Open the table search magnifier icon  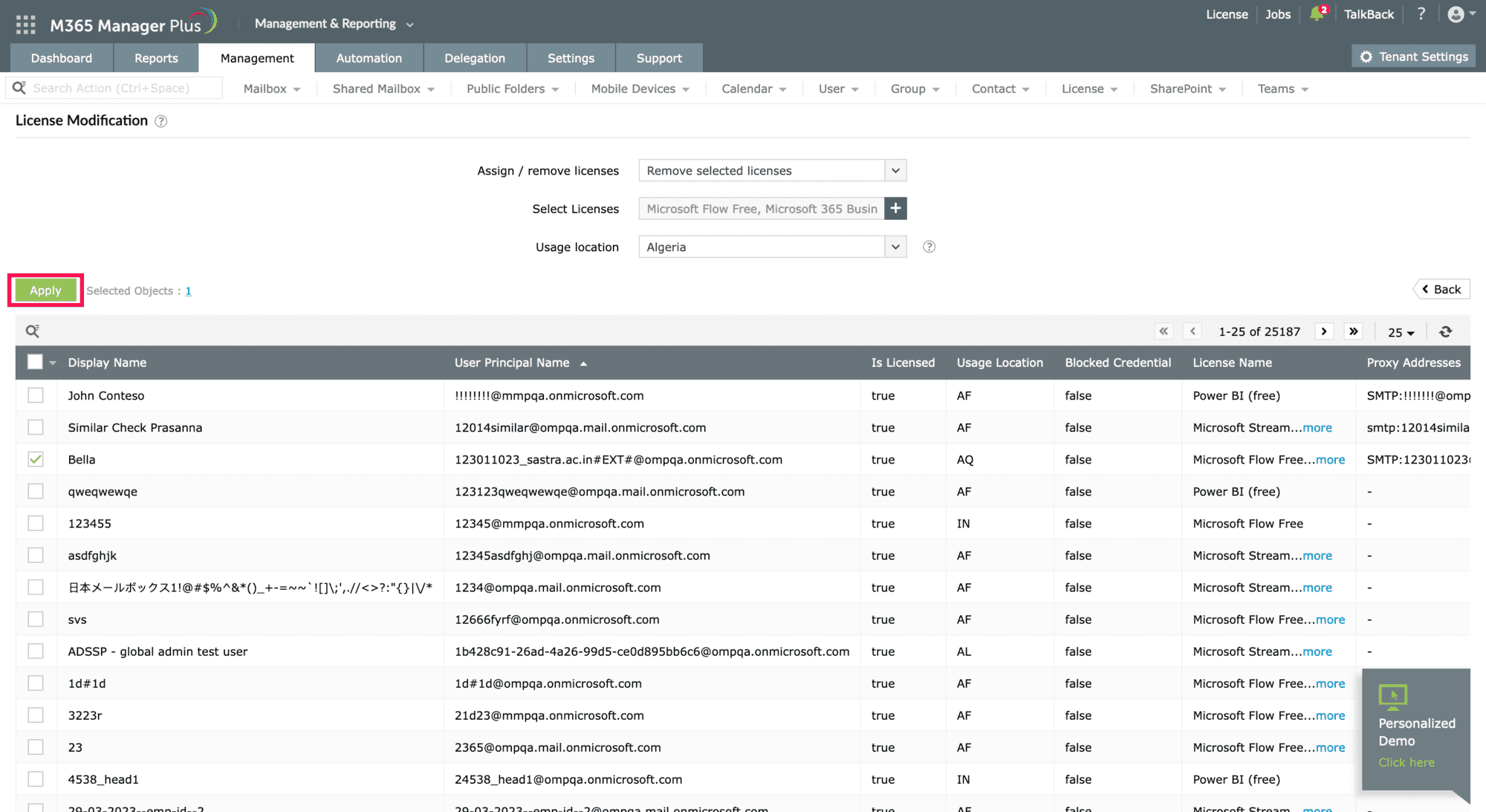[33, 331]
